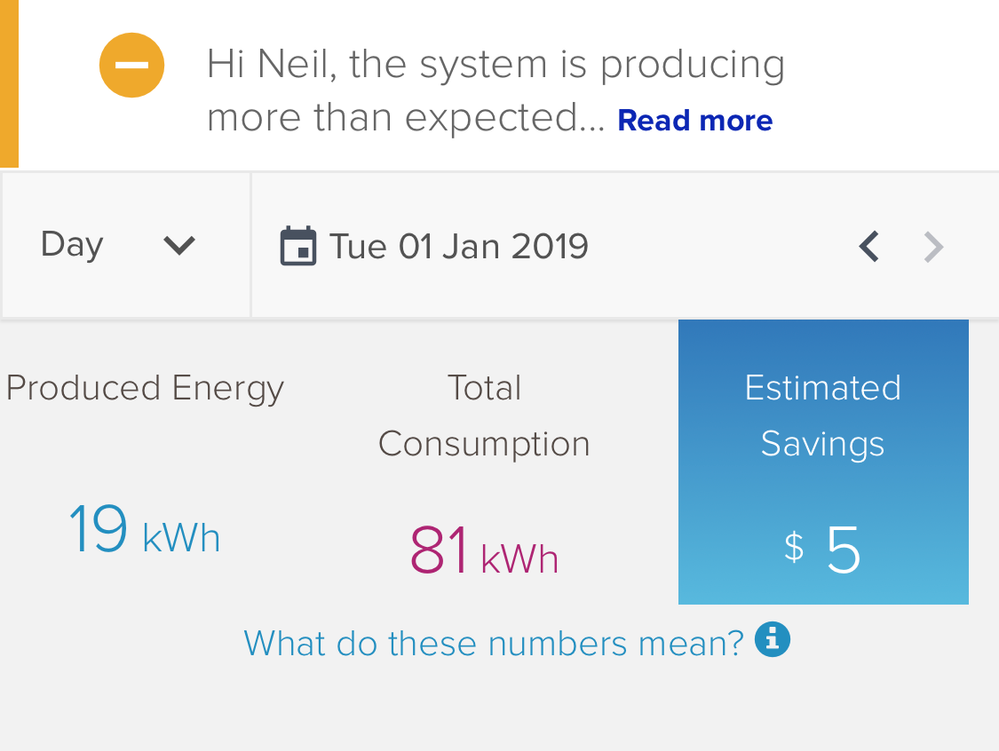Image resolution: width=999 pixels, height=751 pixels.
Task: Open the Day period selector label
Action: click(x=72, y=245)
